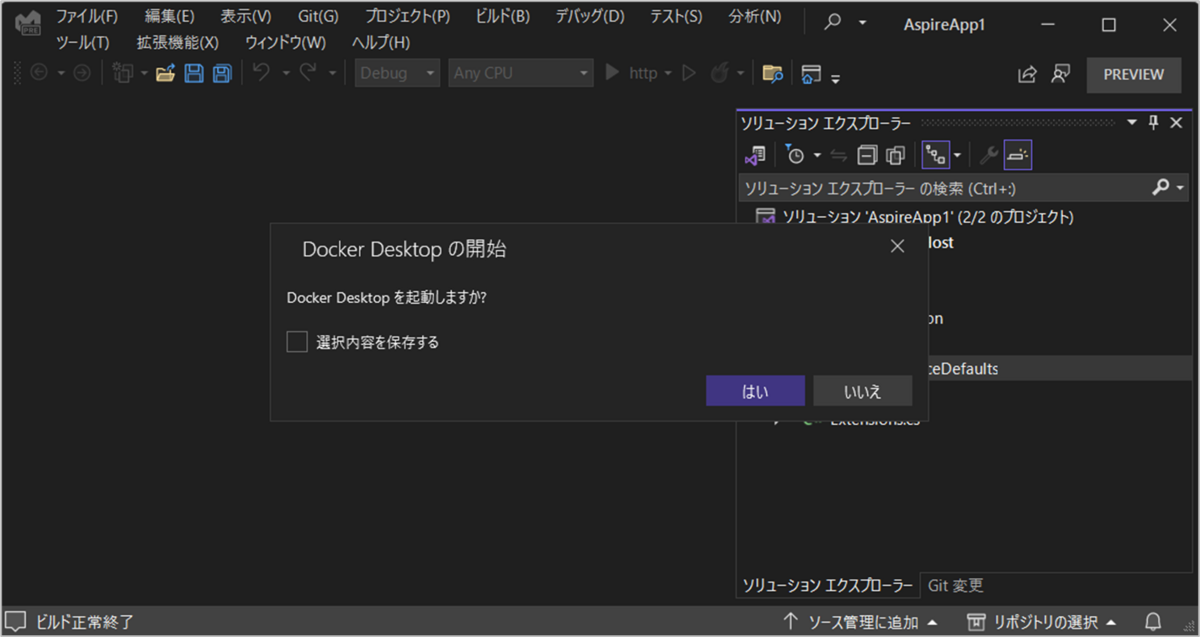This screenshot has width=1200, height=637.
Task: Click はい to start Docker Desktop
Action: [x=755, y=392]
